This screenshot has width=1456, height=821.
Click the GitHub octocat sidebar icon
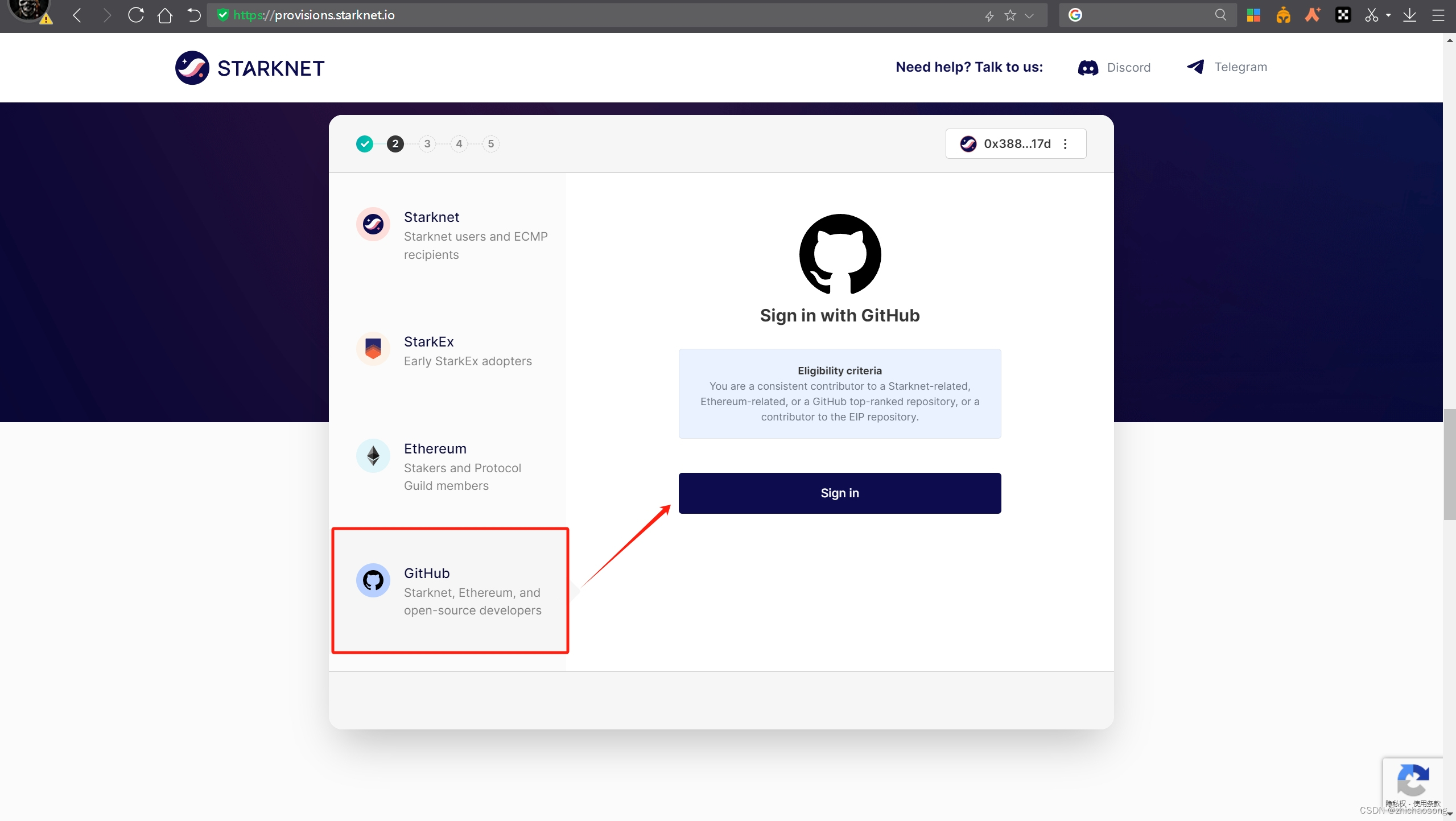point(373,580)
